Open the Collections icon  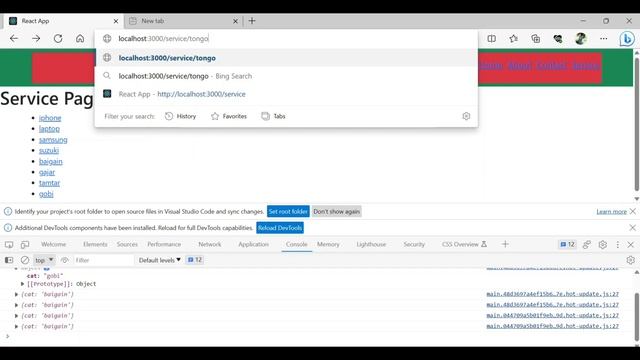click(x=536, y=38)
